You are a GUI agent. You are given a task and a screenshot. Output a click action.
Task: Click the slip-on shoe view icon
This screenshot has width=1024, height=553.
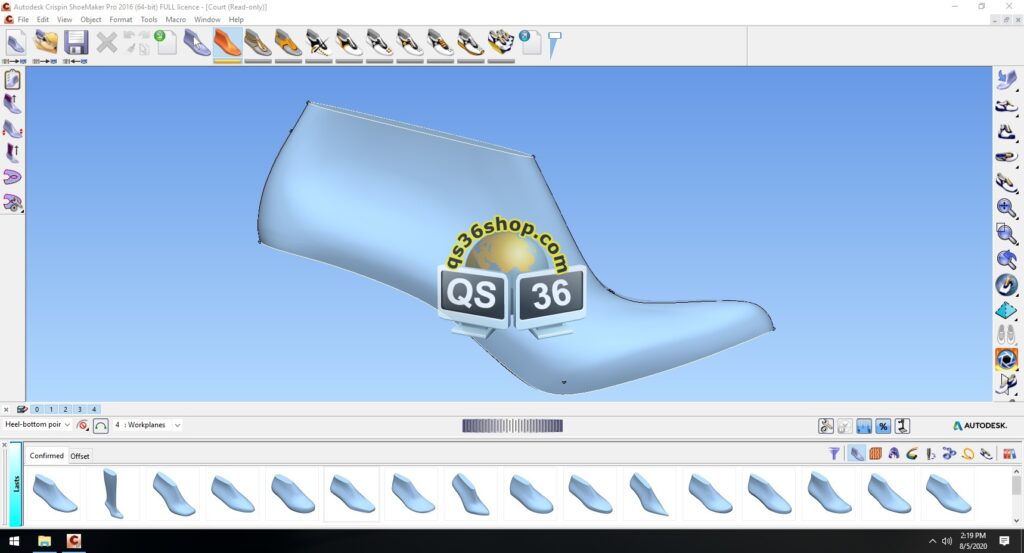point(1006,157)
